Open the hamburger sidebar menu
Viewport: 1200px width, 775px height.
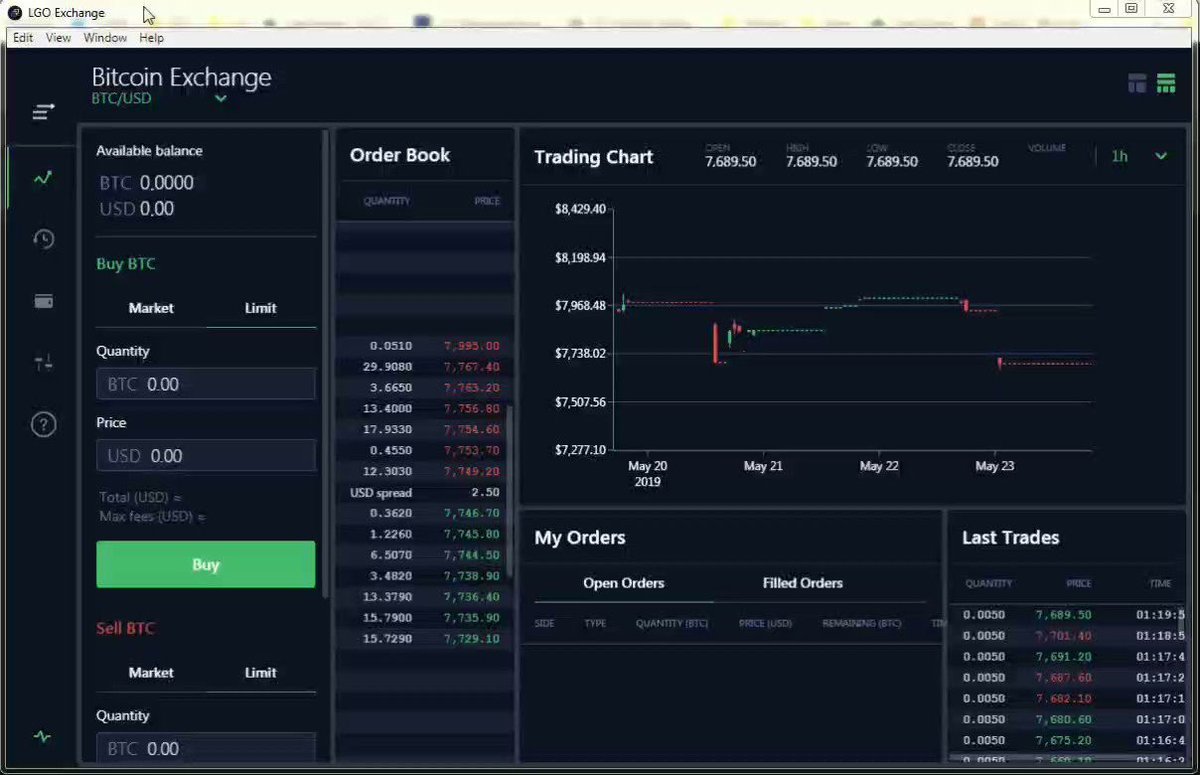tap(43, 112)
